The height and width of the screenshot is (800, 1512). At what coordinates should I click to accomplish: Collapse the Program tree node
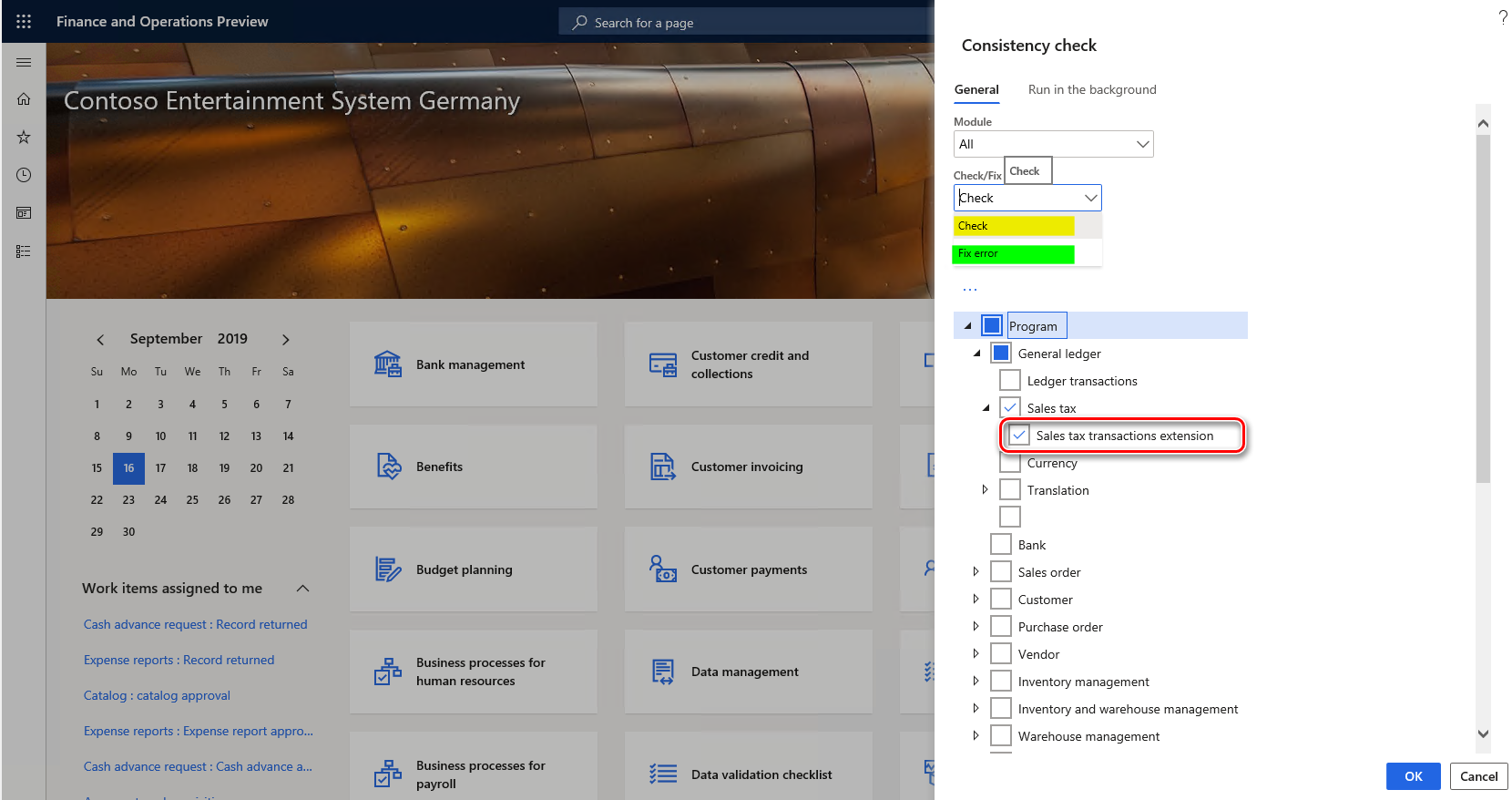point(967,325)
